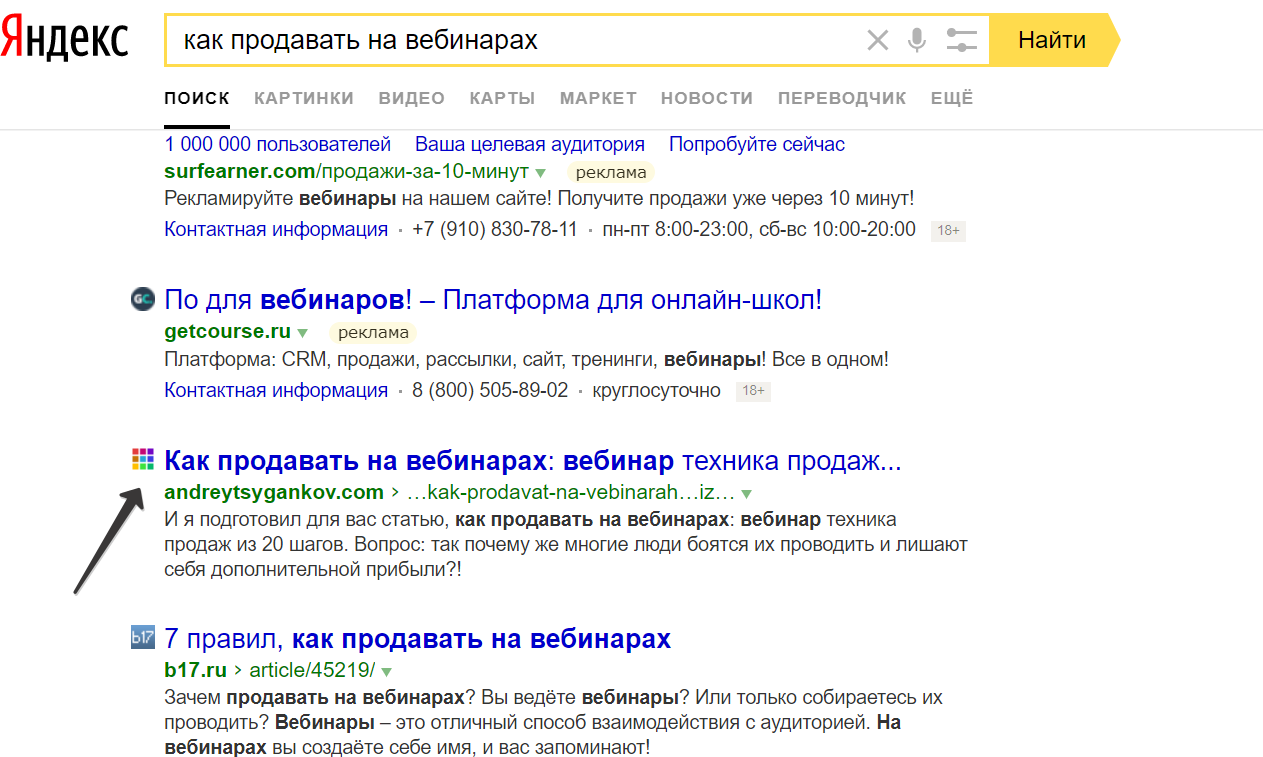Open the Новости tab
Image resolution: width=1263 pixels, height=757 pixels.
coord(707,98)
